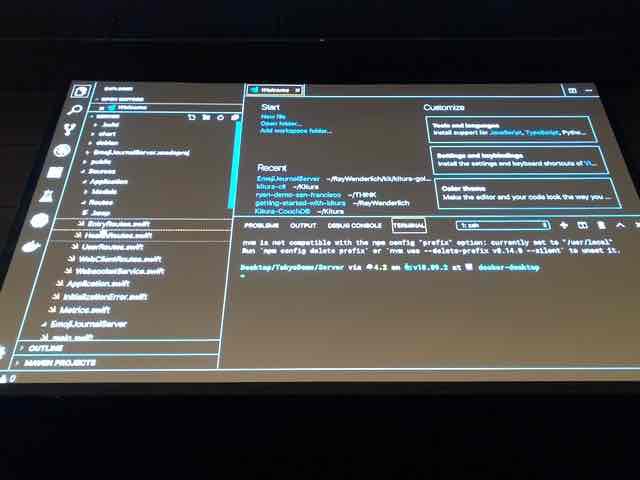
Task: Click the Split Editor icon at top right
Action: pyautogui.click(x=572, y=90)
